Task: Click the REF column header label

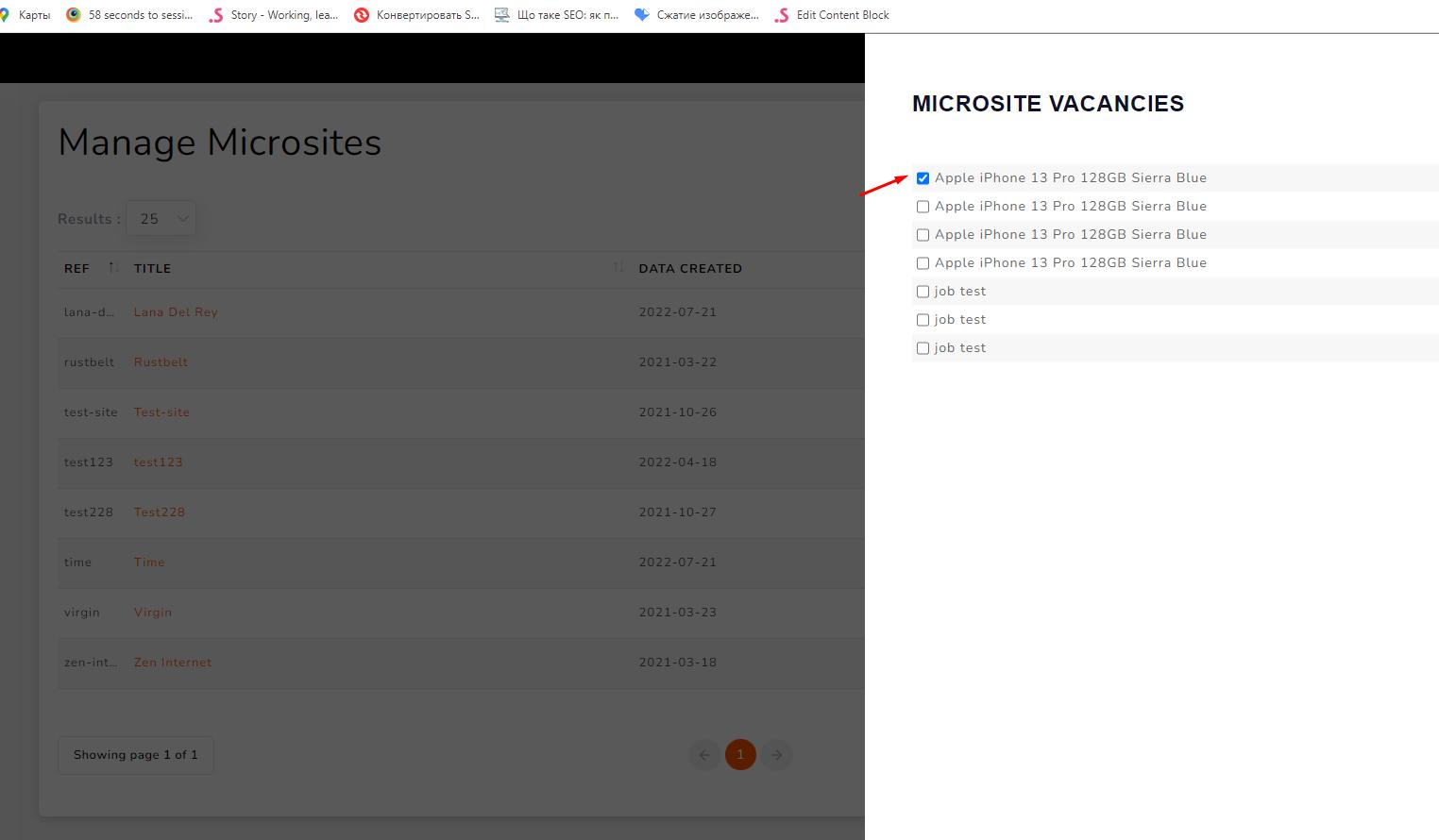Action: point(76,269)
